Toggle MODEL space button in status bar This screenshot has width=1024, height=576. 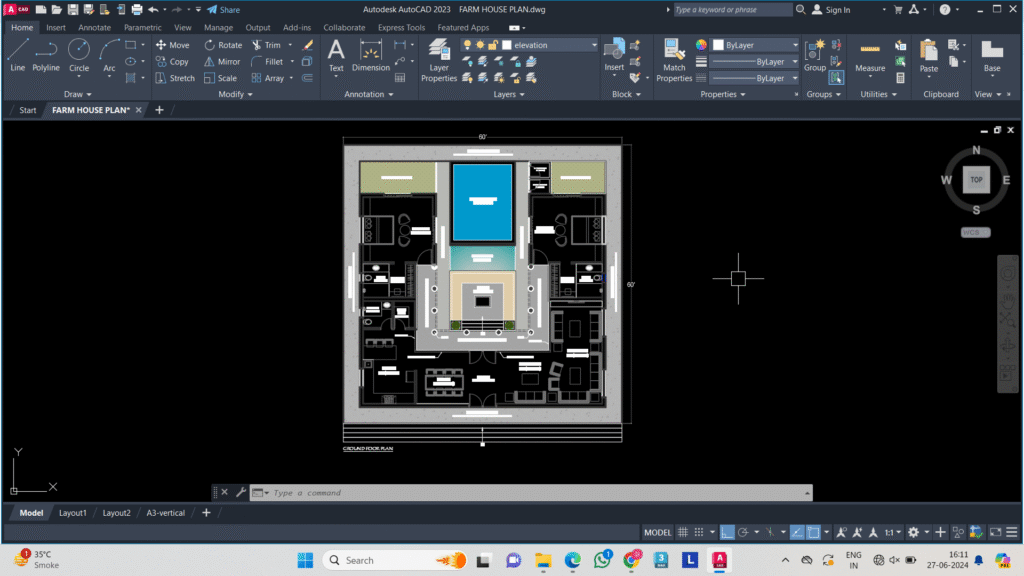(657, 532)
